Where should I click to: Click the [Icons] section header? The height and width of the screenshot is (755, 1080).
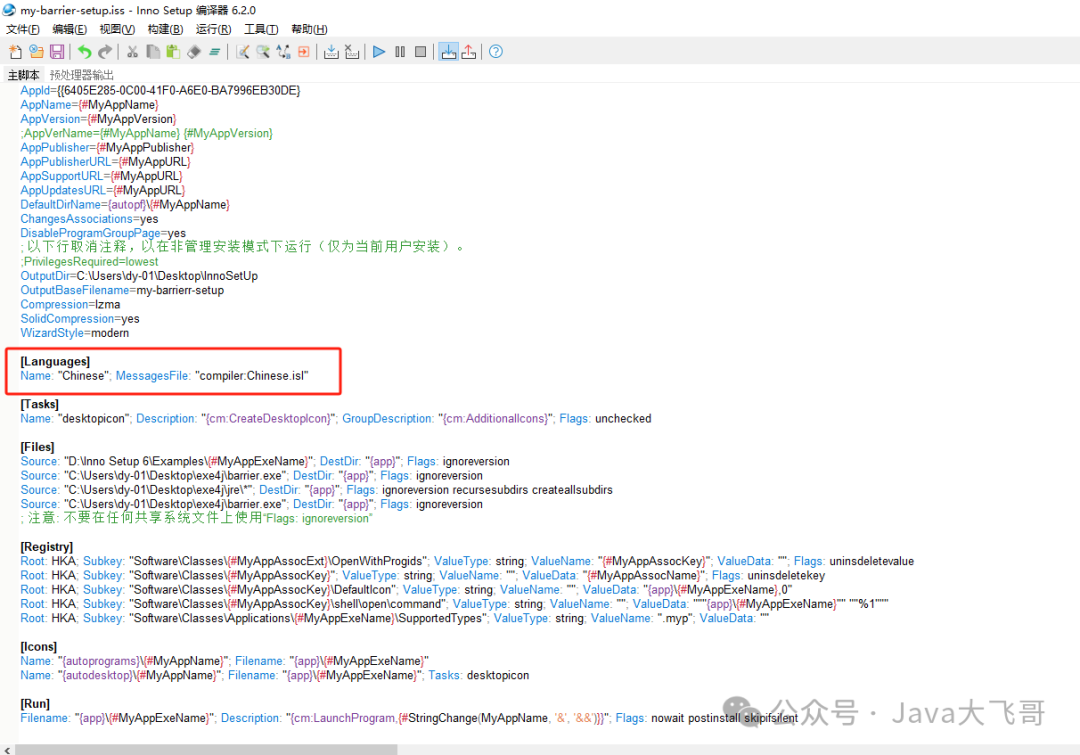pos(39,646)
